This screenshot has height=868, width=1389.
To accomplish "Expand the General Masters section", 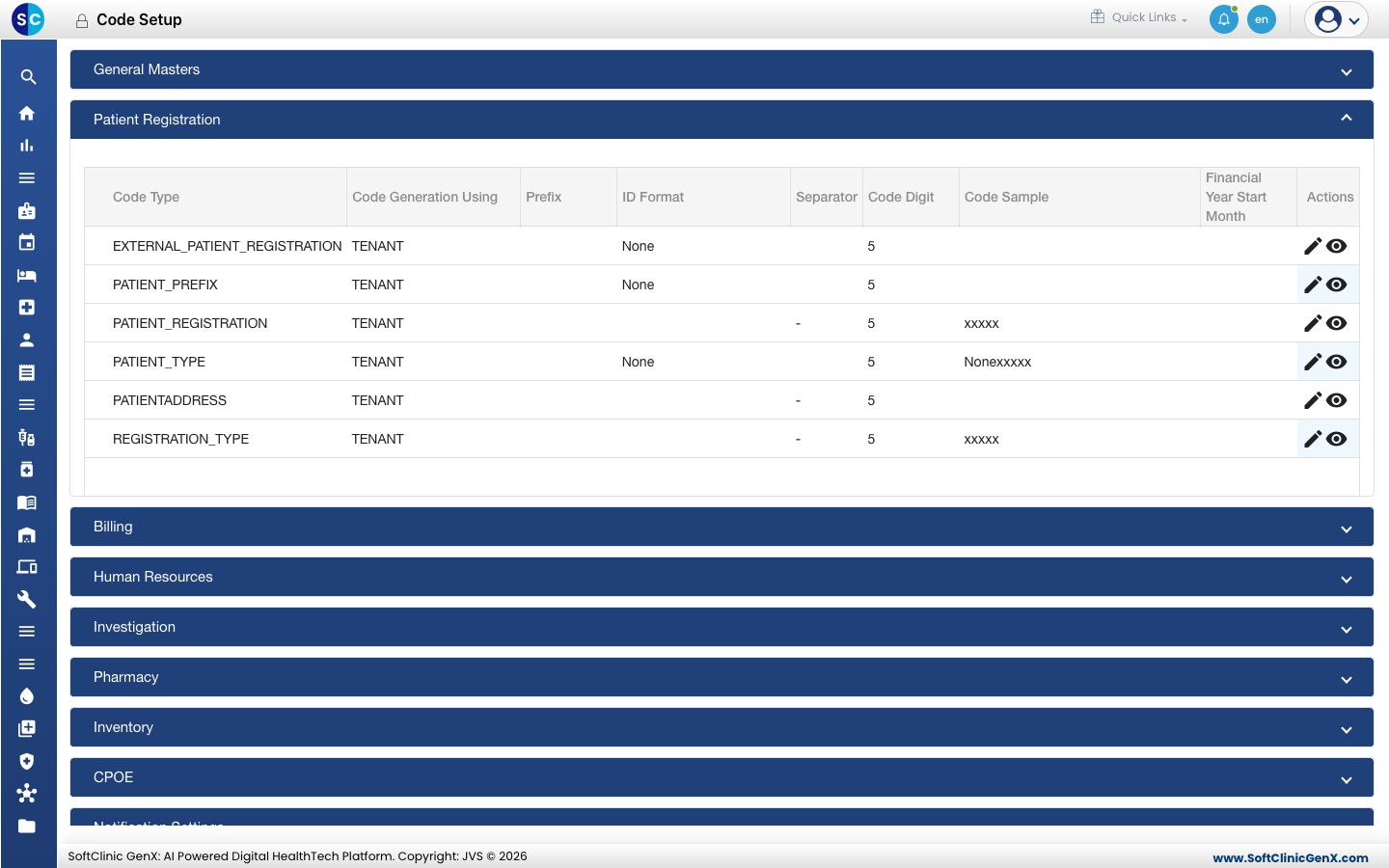I will (722, 69).
